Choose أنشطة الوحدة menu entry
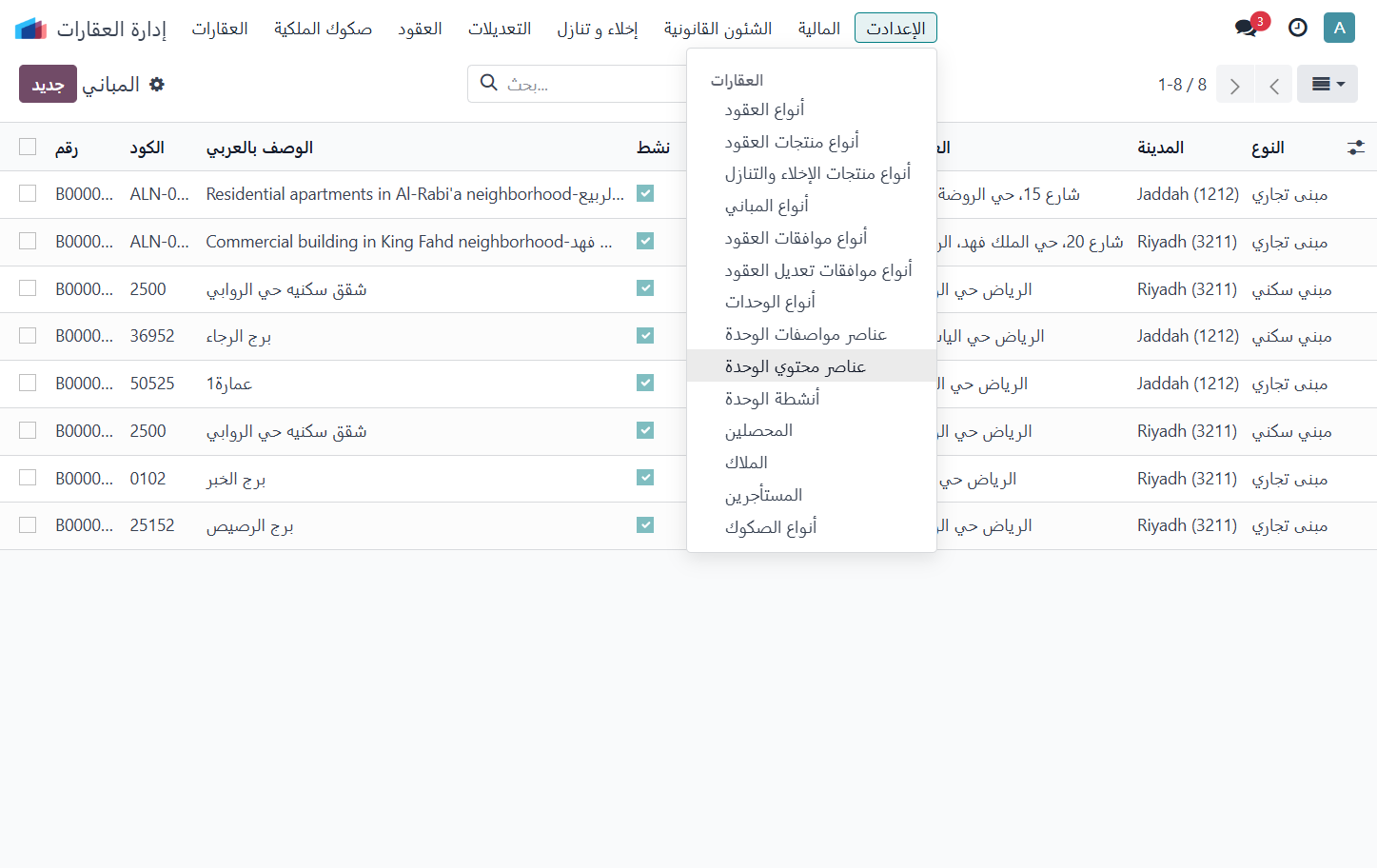Image resolution: width=1377 pixels, height=868 pixels. coord(812,399)
